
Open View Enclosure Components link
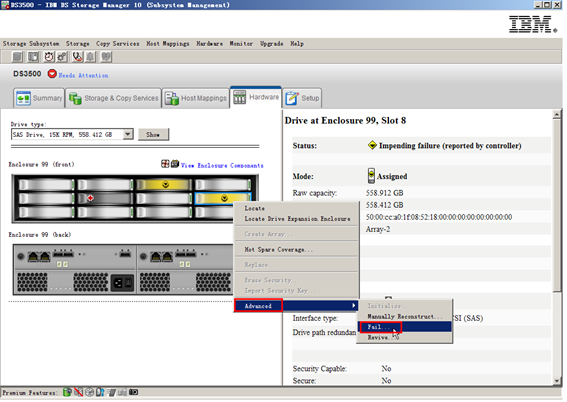(222, 166)
